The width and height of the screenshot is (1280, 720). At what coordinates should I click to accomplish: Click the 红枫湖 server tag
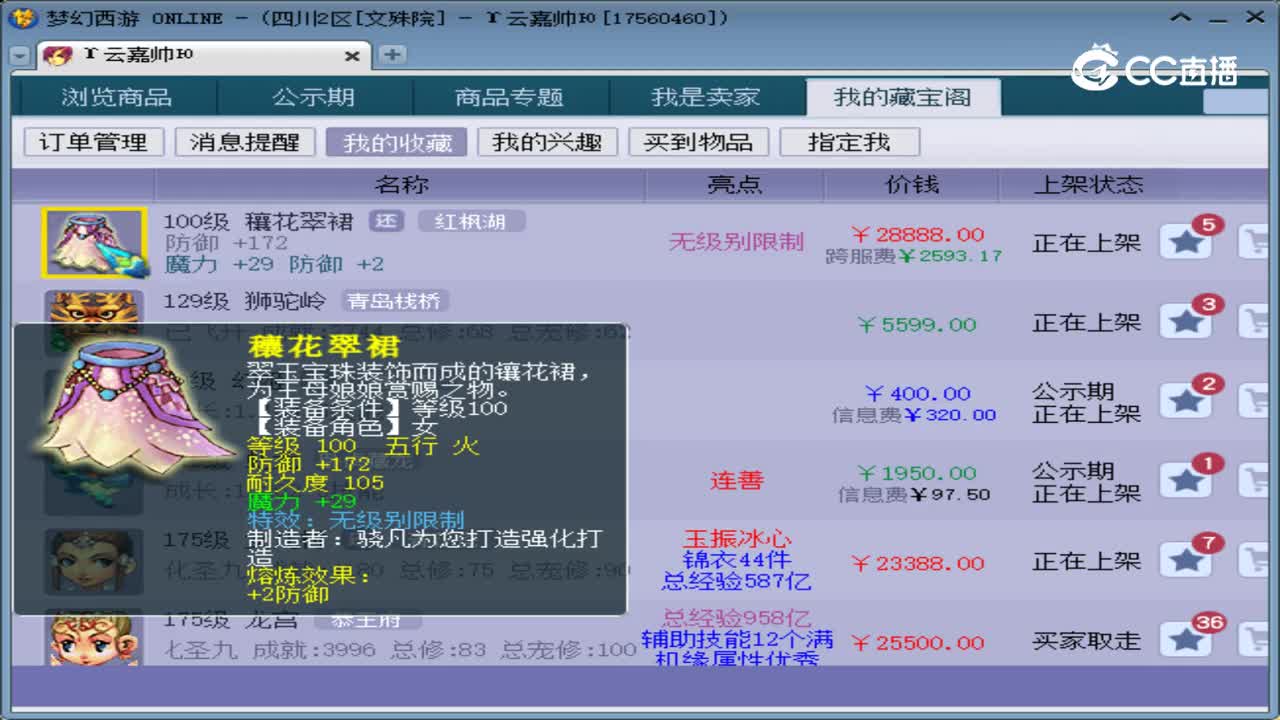pyautogui.click(x=471, y=221)
